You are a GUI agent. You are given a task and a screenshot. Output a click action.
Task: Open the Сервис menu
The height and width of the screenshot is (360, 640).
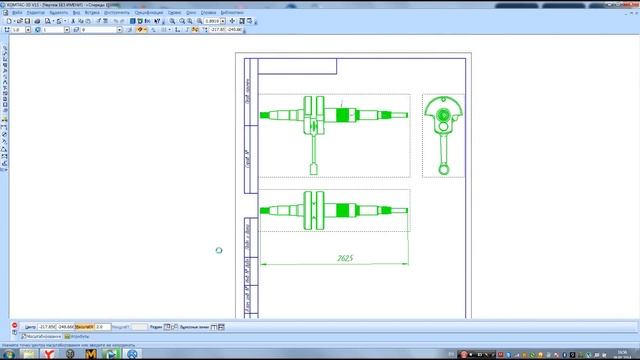point(174,13)
